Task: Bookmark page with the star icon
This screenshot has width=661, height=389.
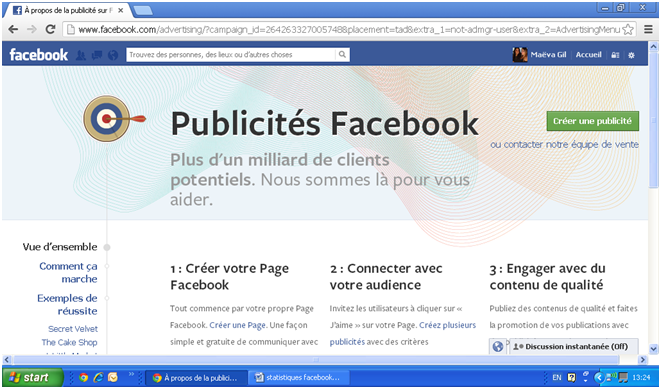Action: click(x=628, y=30)
